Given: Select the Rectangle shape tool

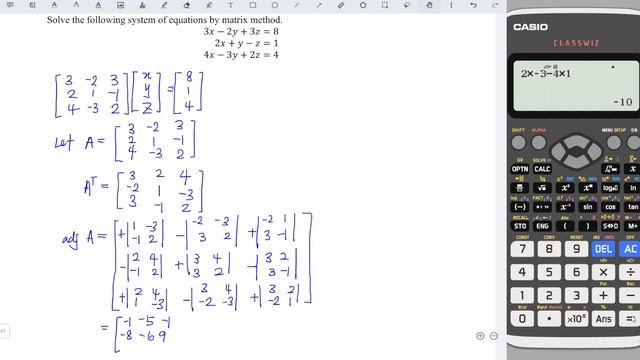Looking at the screenshot, I should coord(253,5).
